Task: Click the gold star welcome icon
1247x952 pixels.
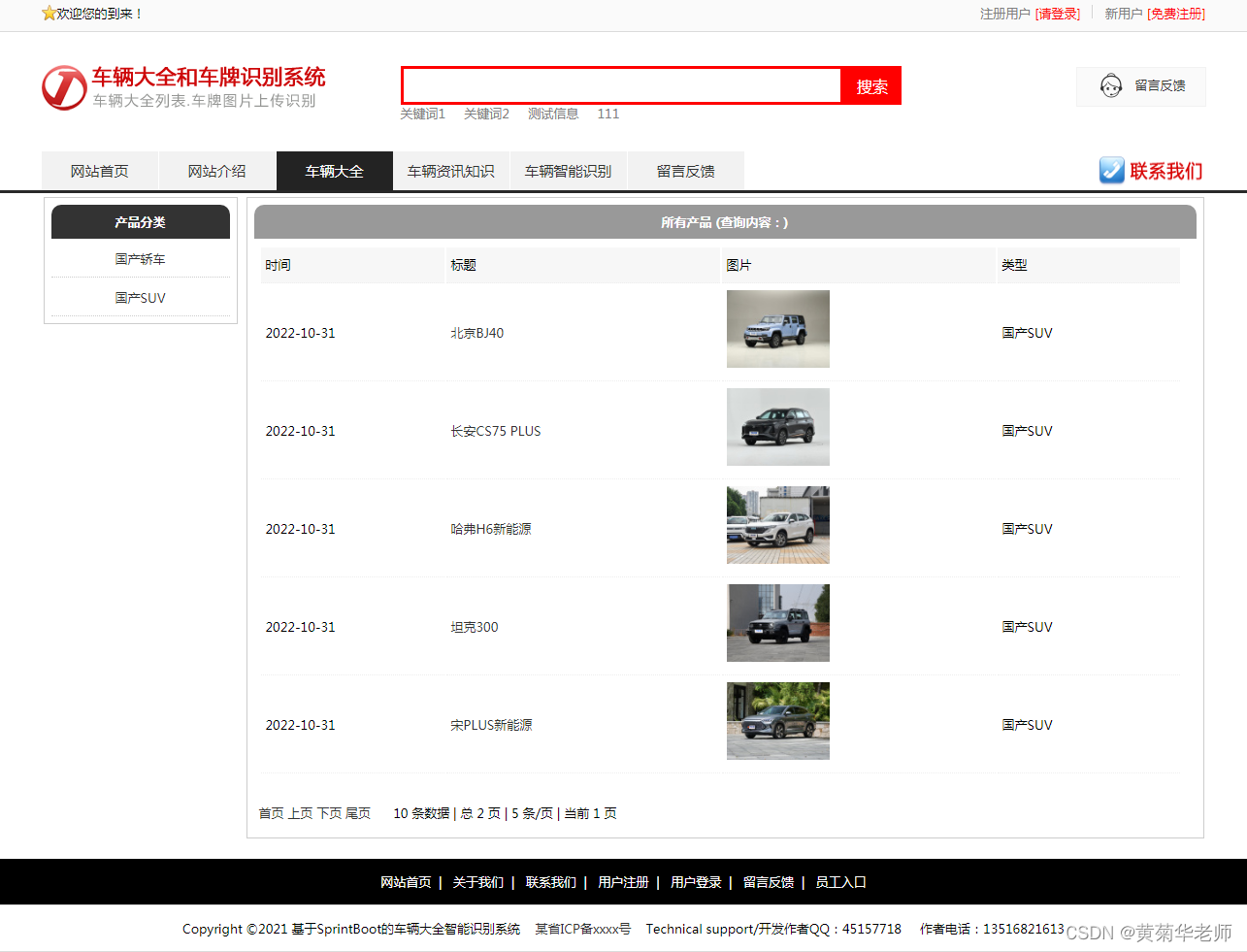Action: tap(49, 14)
